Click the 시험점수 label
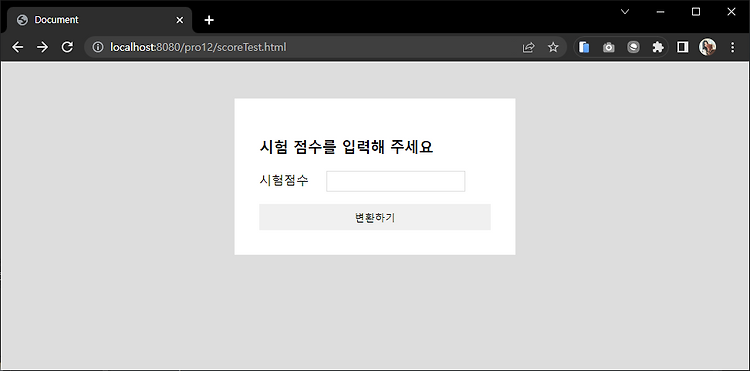This screenshot has height=371, width=750. point(284,181)
